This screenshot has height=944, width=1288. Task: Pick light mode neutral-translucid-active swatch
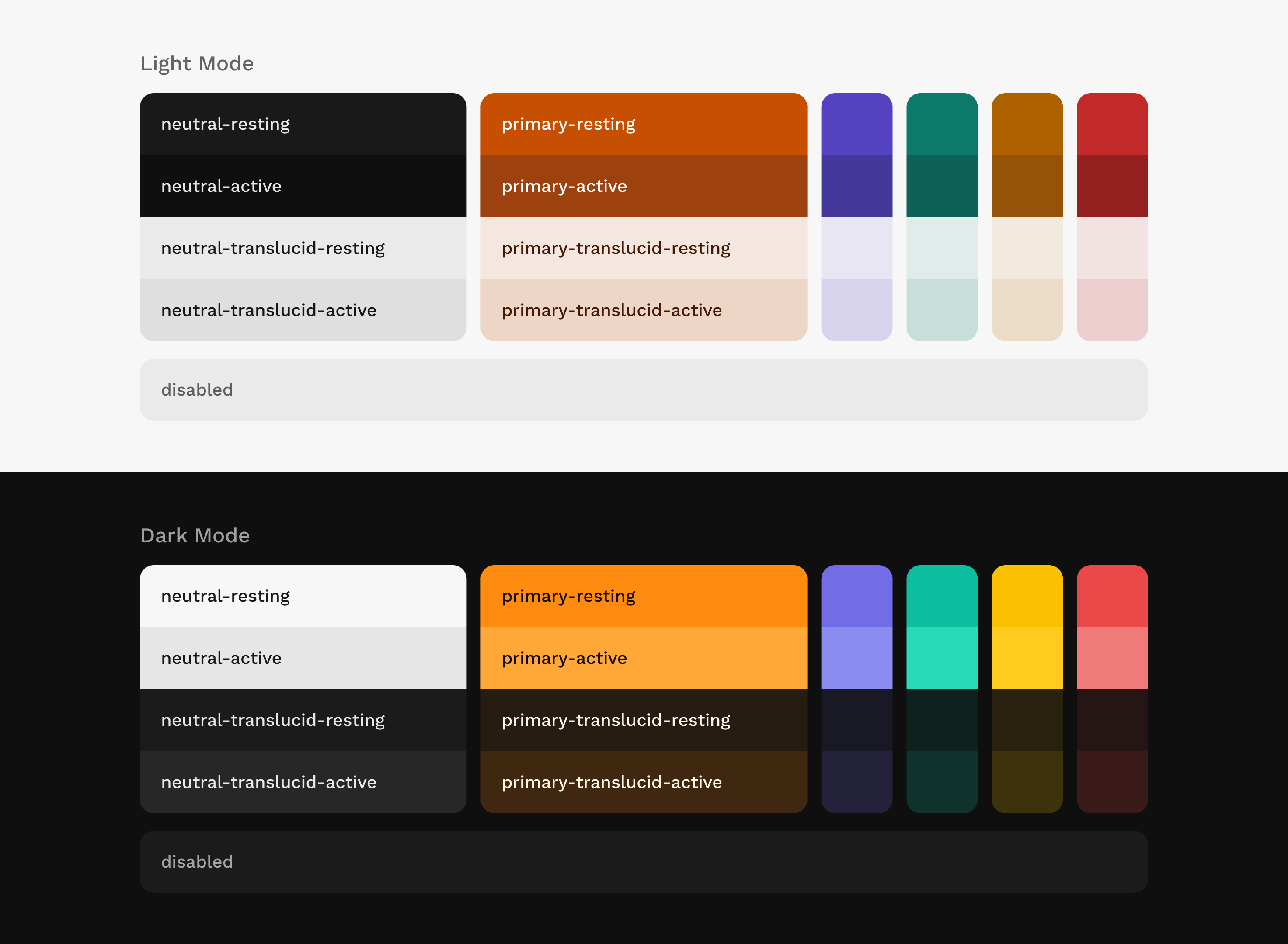coord(303,310)
